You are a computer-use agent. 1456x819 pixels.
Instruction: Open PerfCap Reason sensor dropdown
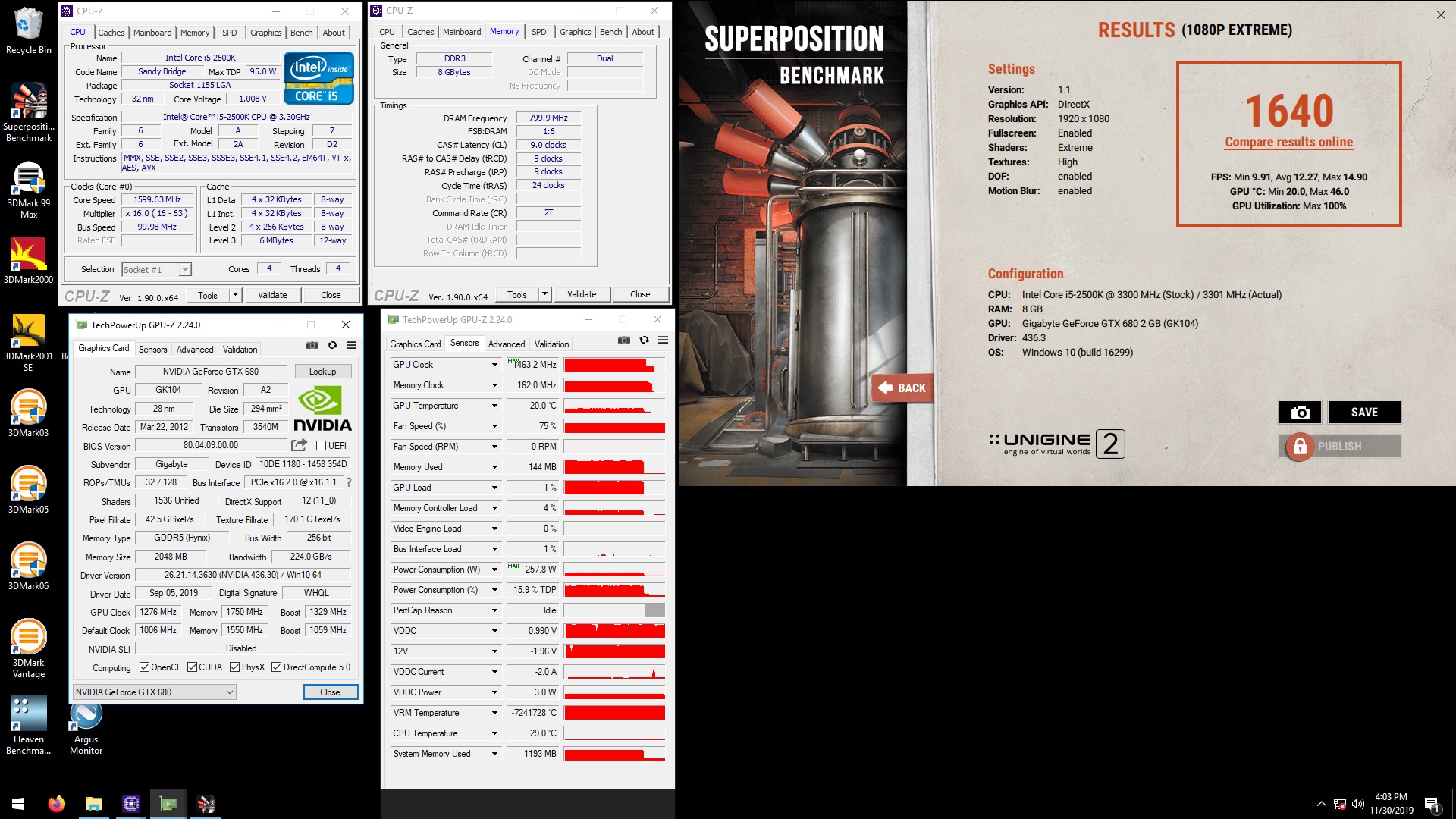[494, 610]
